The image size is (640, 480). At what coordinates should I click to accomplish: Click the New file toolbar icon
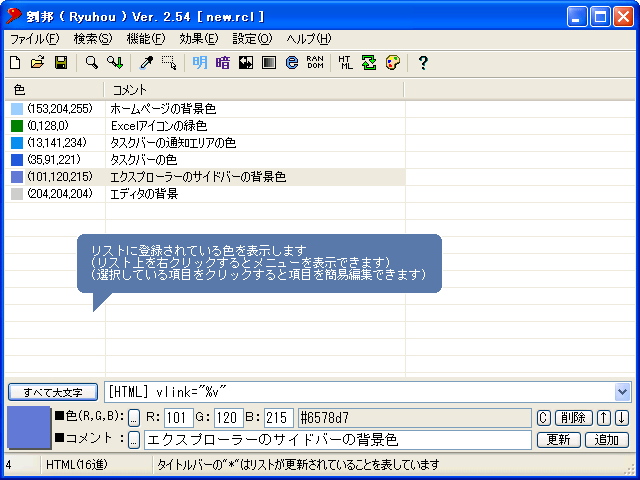tap(15, 63)
